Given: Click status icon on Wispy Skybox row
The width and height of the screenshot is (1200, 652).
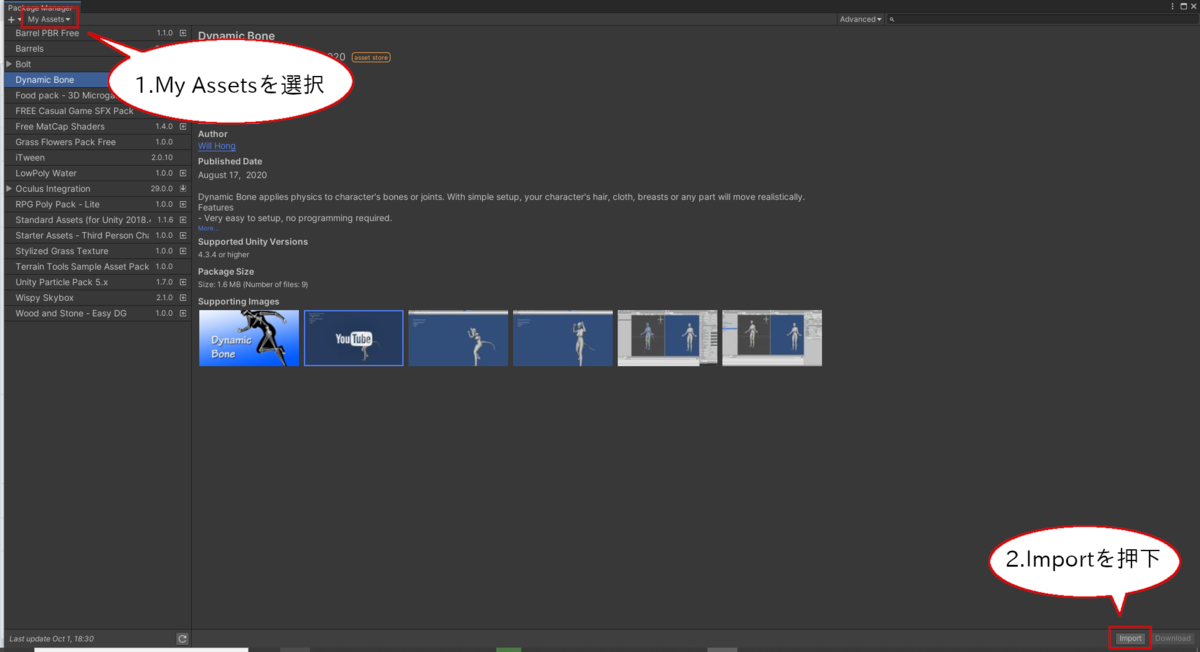Looking at the screenshot, I should [x=183, y=297].
